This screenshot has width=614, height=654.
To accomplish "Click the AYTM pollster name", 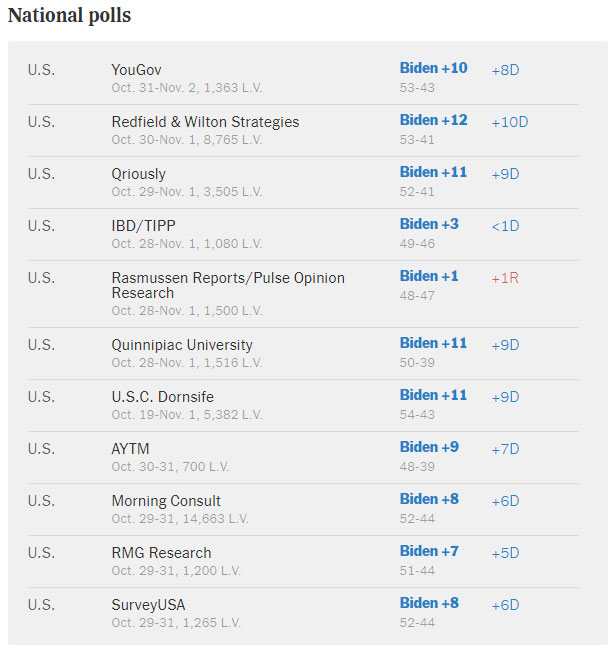I will pyautogui.click(x=130, y=449).
